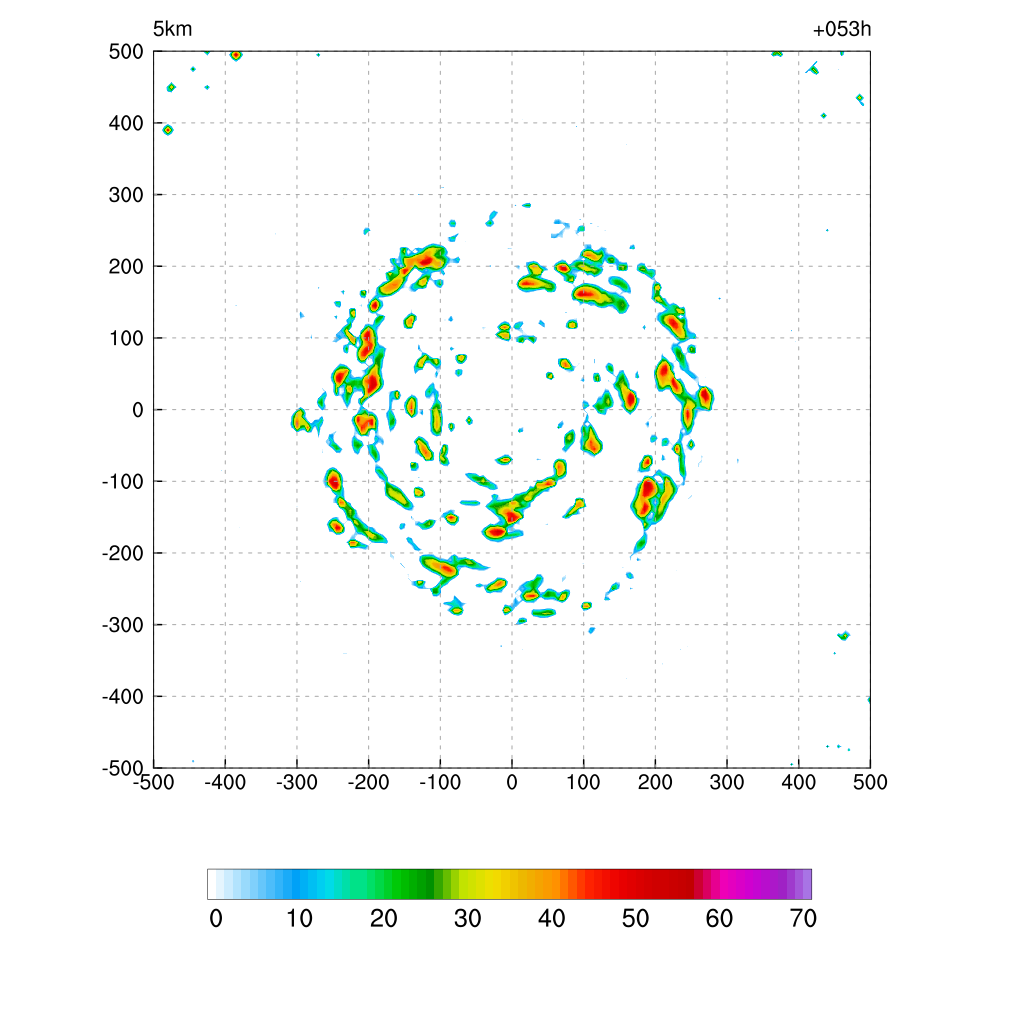Pick the colorbar scale label "40"
Screen dimensions: 1024x1024
click(552, 919)
